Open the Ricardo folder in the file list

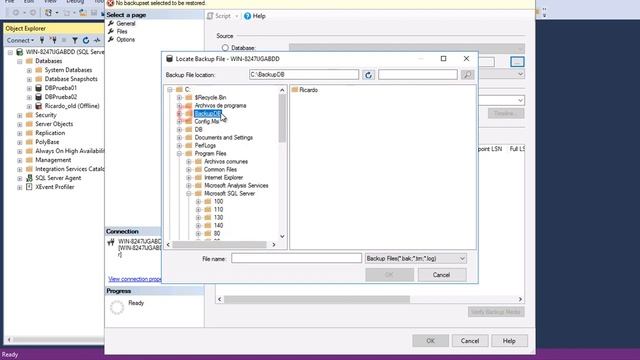click(x=304, y=90)
